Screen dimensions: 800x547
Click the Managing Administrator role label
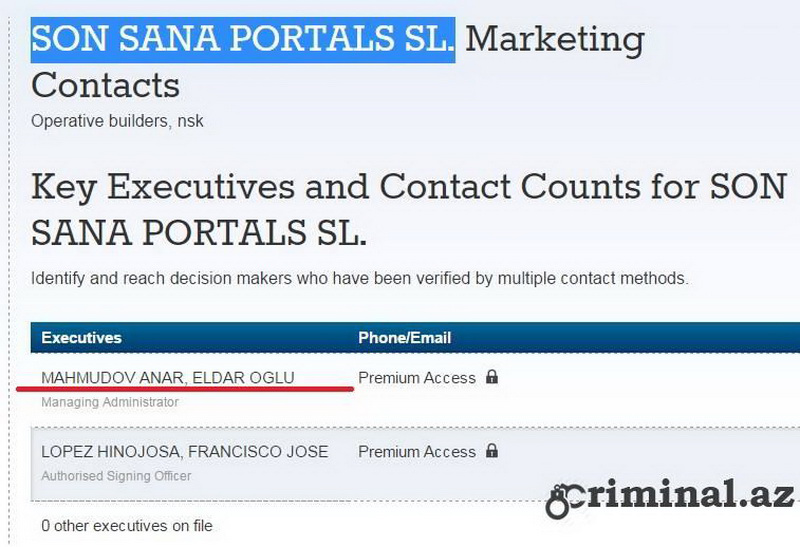(x=110, y=402)
